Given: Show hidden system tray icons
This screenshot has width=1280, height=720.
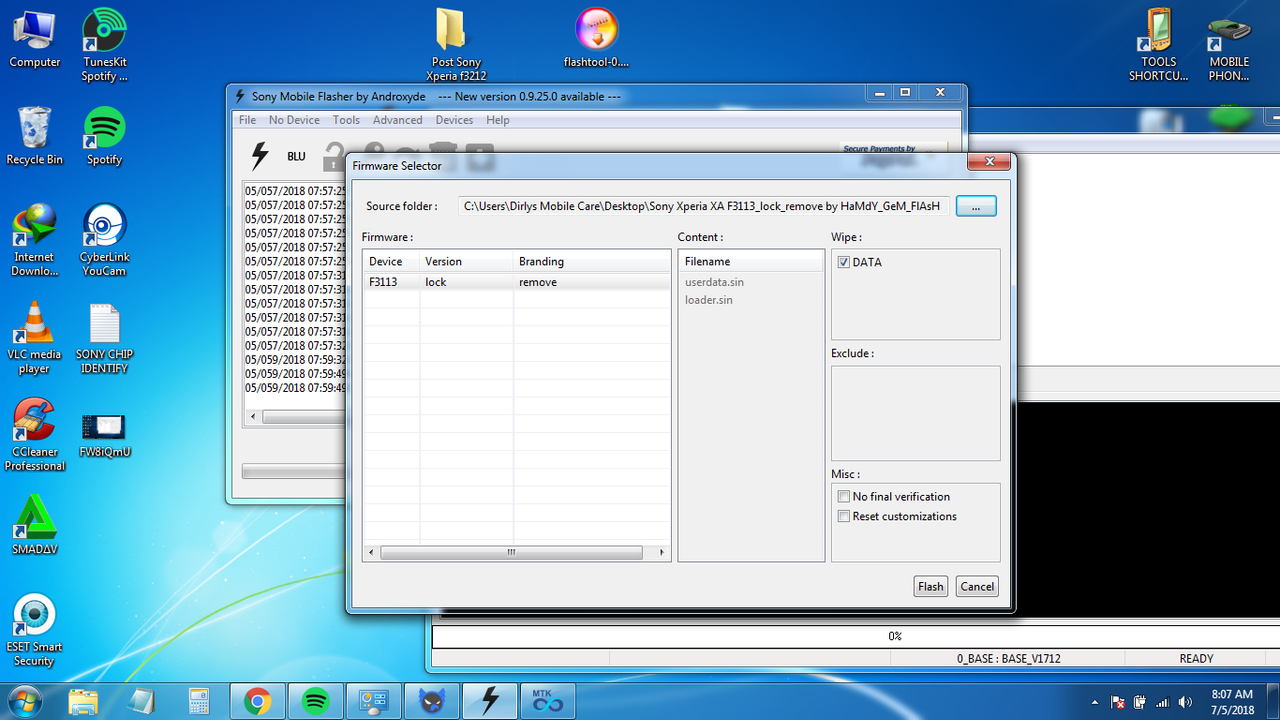Looking at the screenshot, I should coord(1095,702).
